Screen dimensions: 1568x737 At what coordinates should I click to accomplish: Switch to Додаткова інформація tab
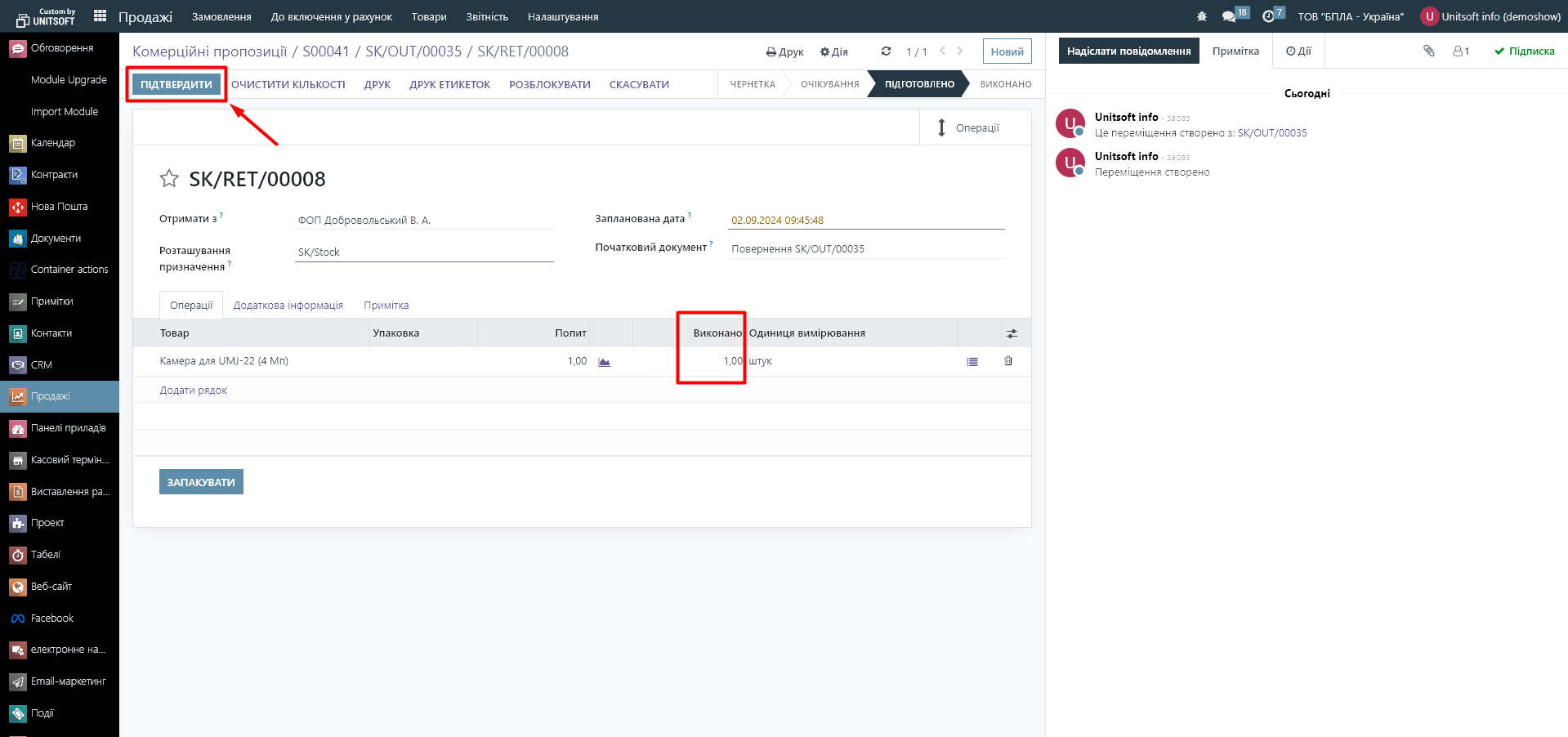(x=288, y=306)
